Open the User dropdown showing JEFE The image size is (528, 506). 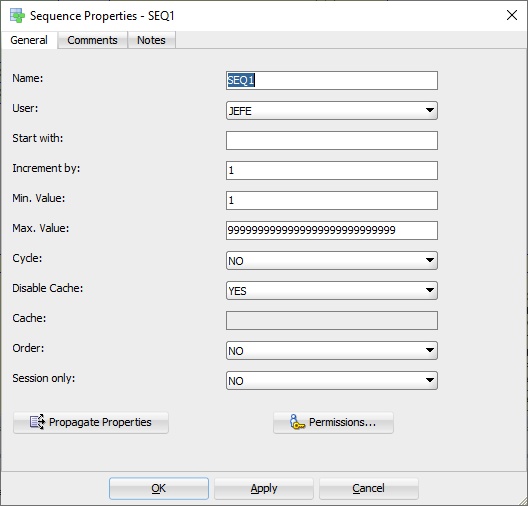pyautogui.click(x=332, y=110)
